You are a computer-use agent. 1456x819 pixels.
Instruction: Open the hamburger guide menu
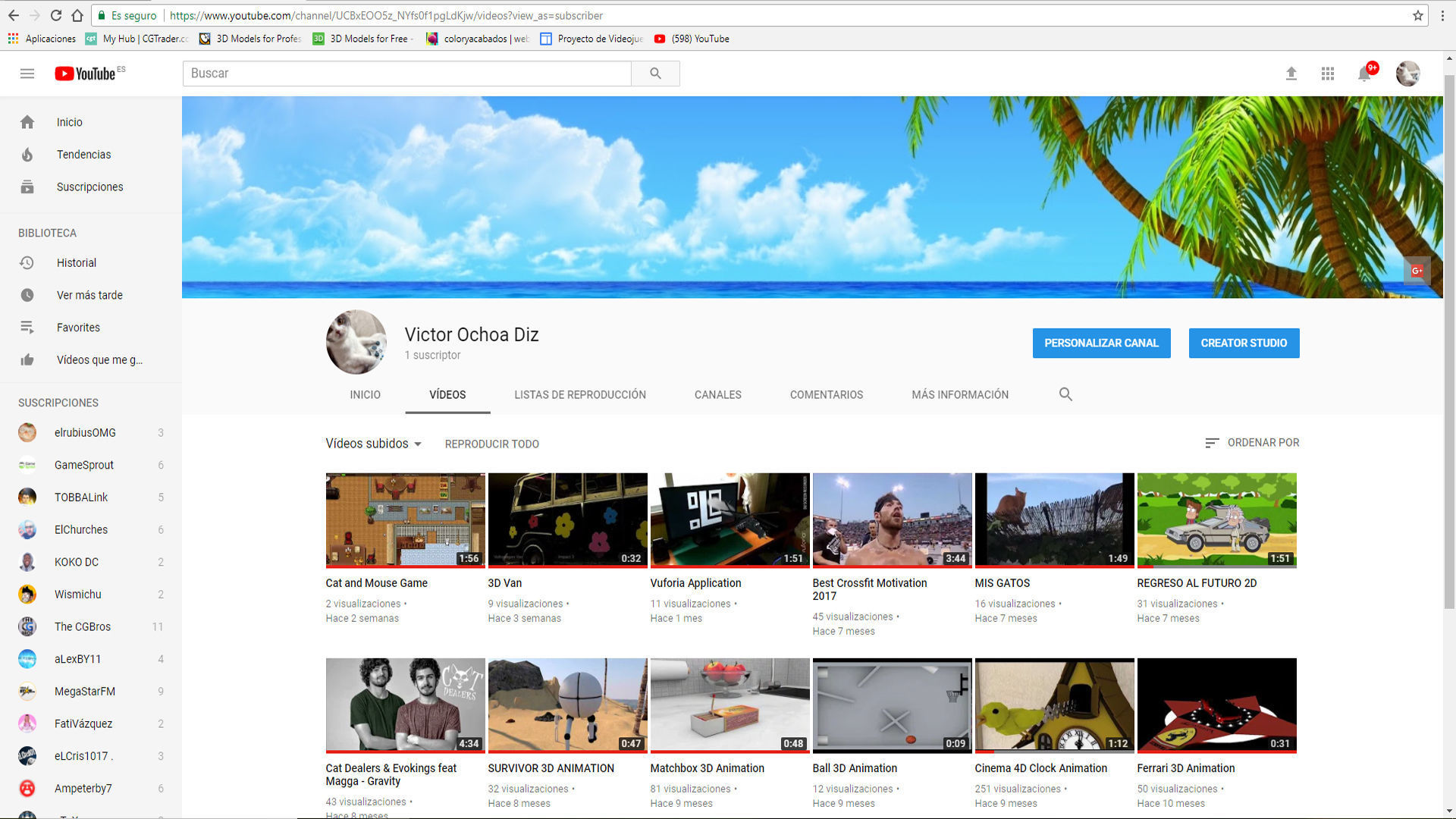pos(27,74)
